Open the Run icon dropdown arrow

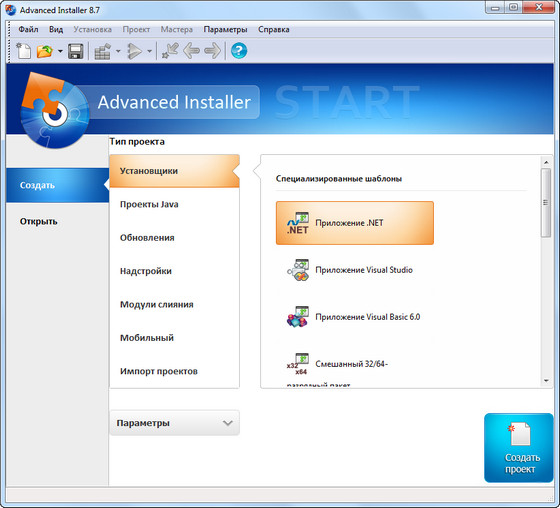point(150,51)
